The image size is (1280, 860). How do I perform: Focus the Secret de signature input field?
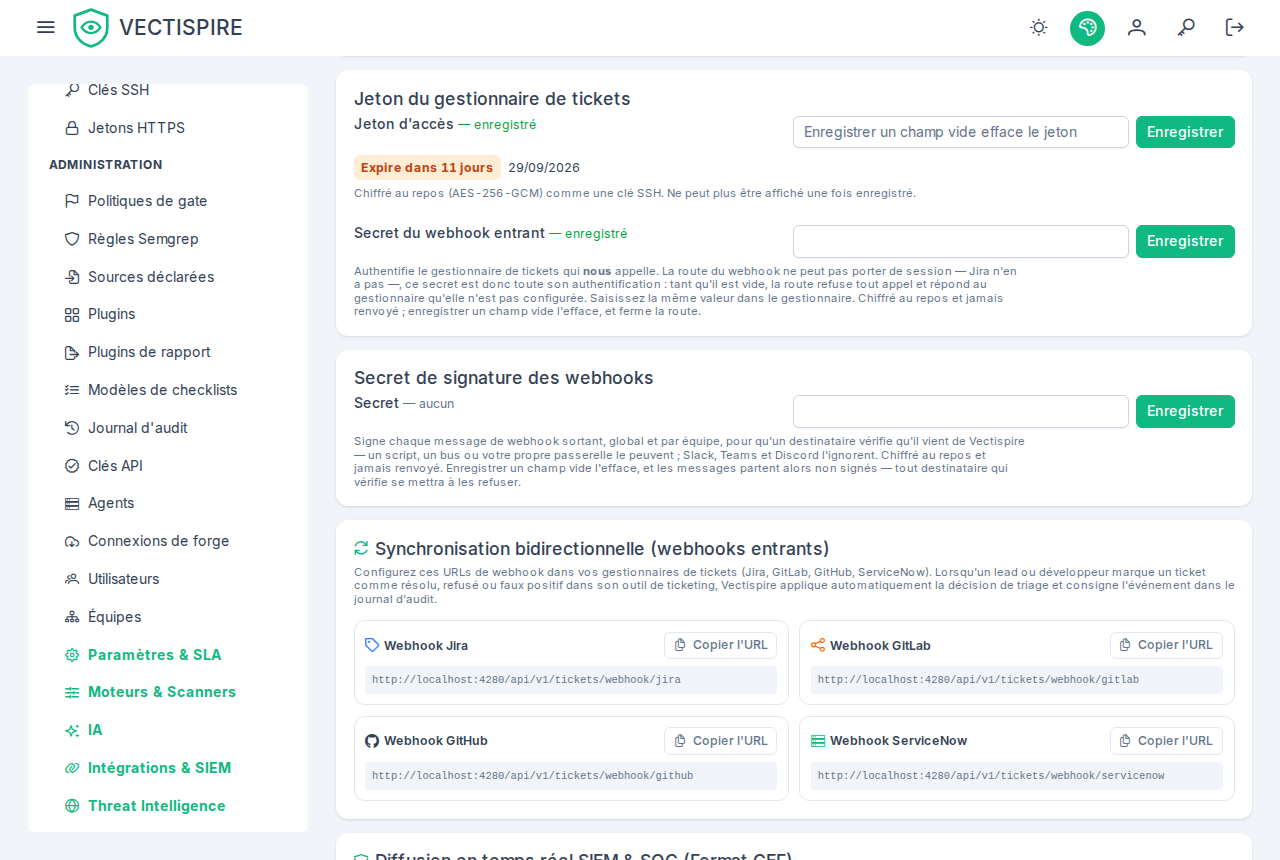961,411
